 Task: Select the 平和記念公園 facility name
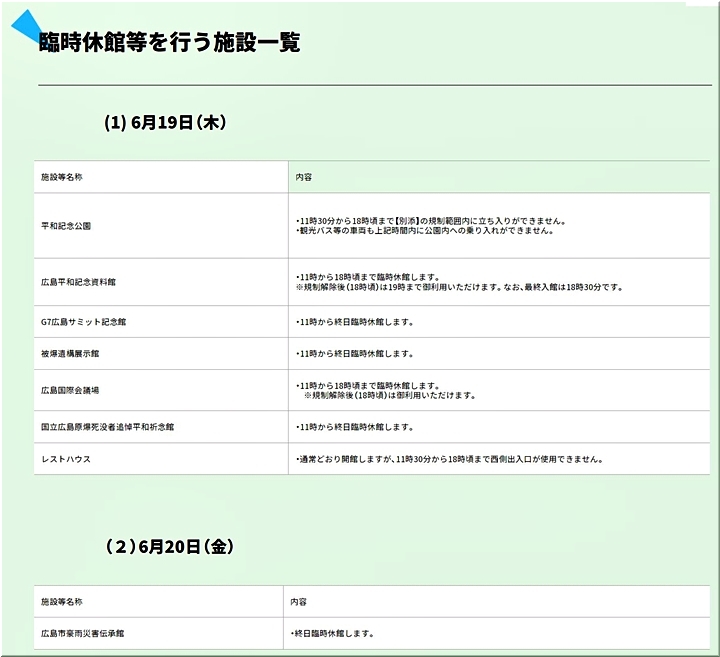(x=66, y=226)
